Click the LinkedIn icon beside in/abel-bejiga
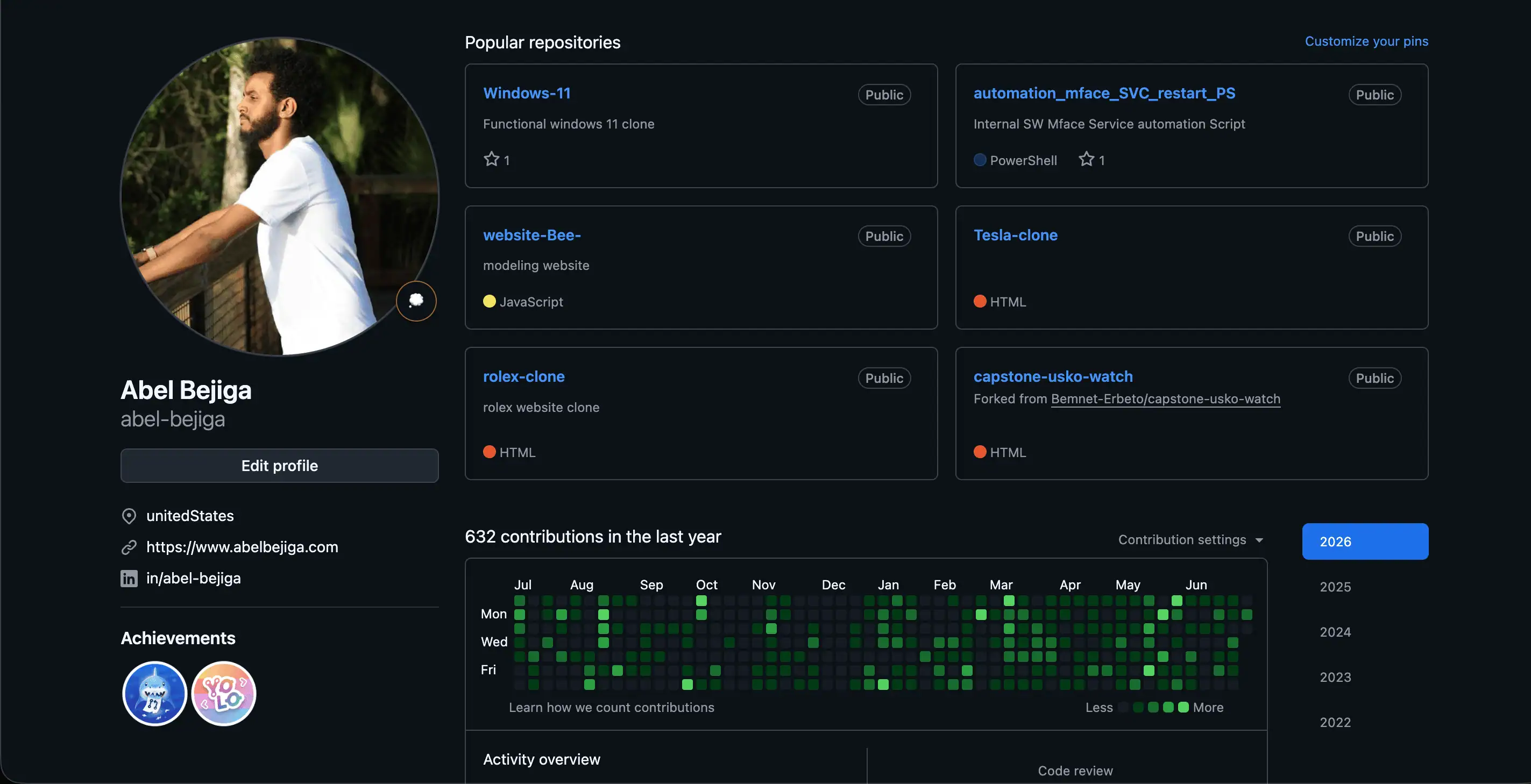The image size is (1531, 784). (129, 578)
